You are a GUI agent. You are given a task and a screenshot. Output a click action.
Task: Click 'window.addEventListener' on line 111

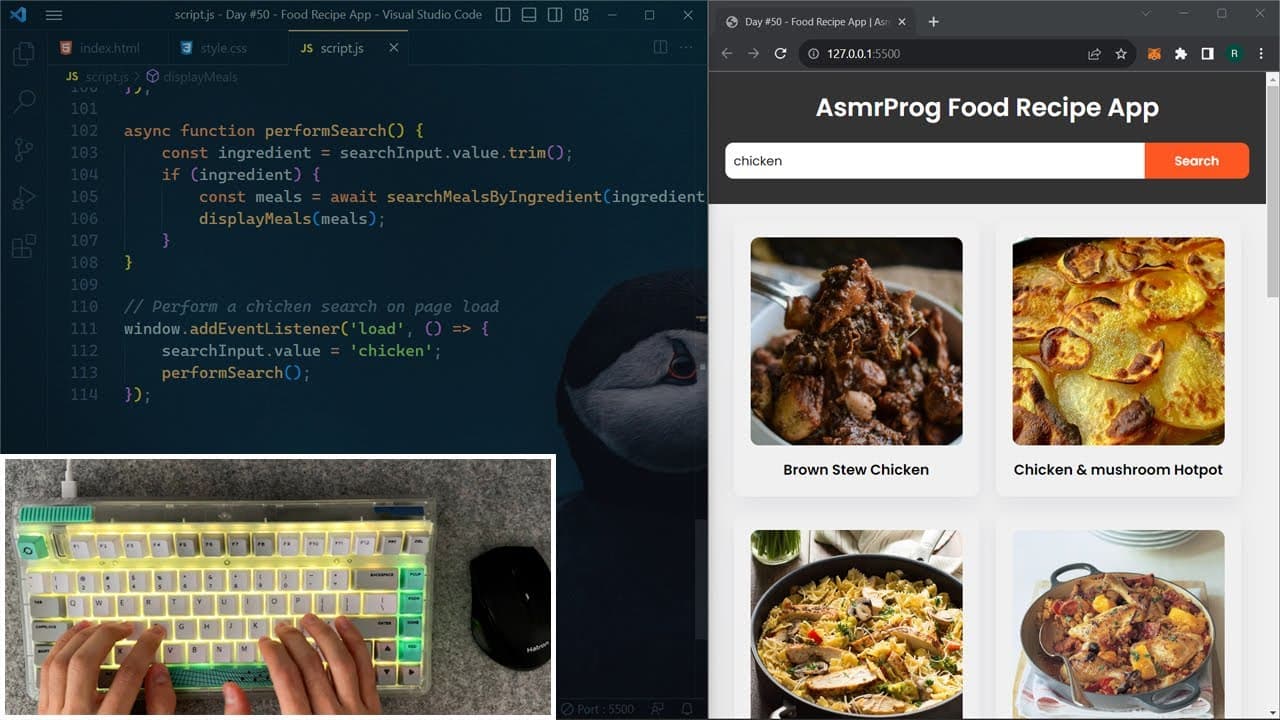[231, 329]
